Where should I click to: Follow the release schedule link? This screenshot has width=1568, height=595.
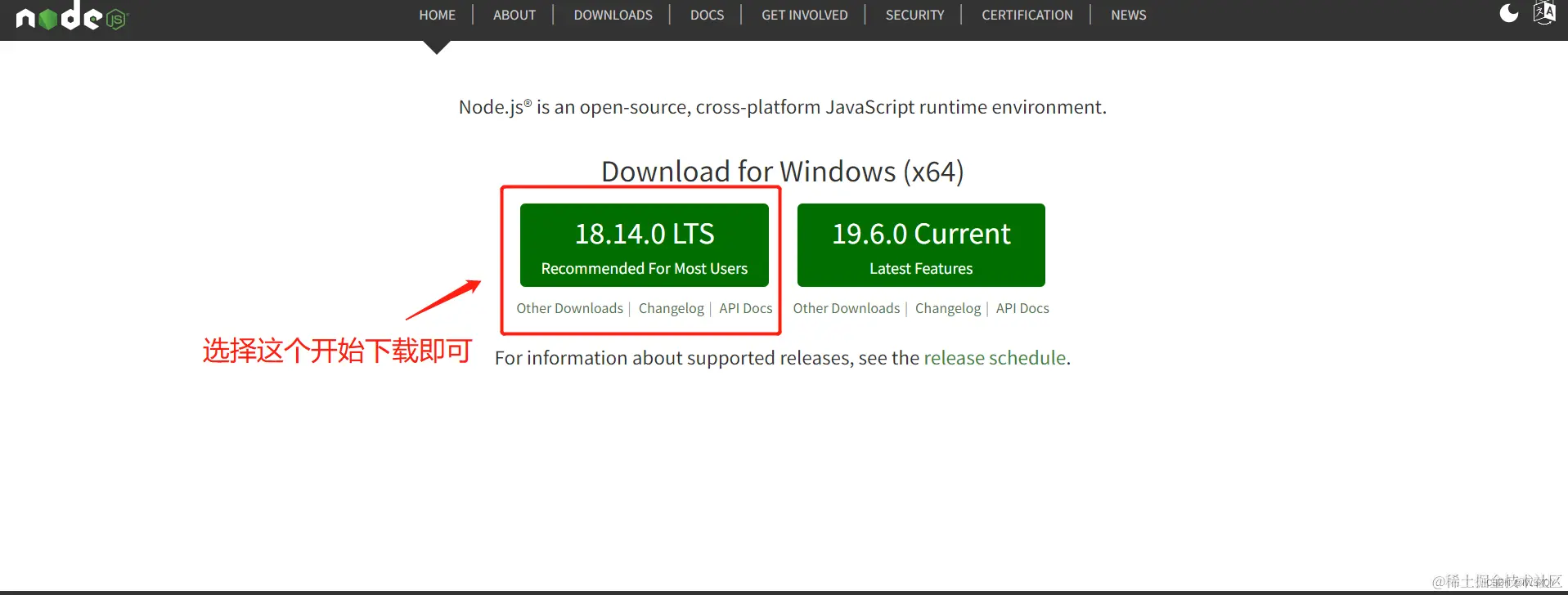click(x=995, y=358)
